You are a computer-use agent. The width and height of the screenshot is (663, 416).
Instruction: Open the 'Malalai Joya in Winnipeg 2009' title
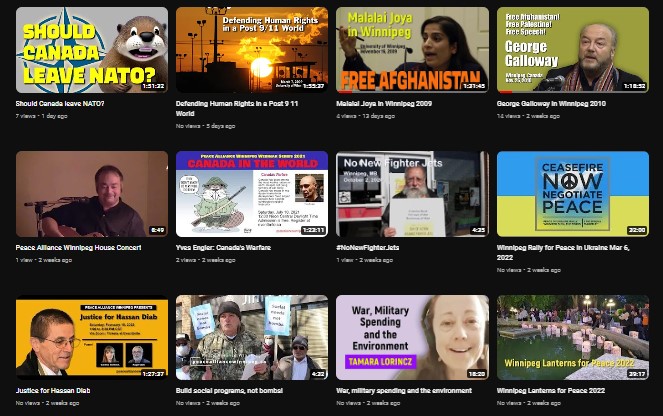pyautogui.click(x=384, y=103)
